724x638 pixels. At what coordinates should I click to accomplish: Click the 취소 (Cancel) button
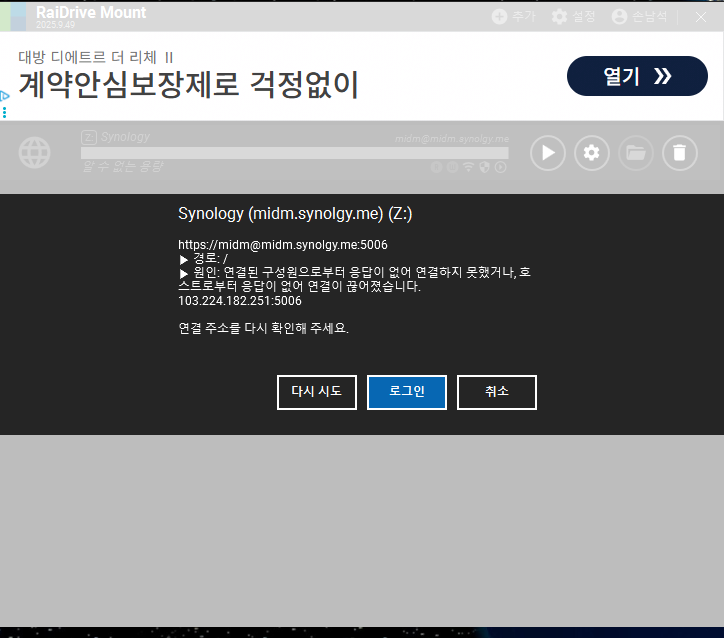tap(496, 392)
